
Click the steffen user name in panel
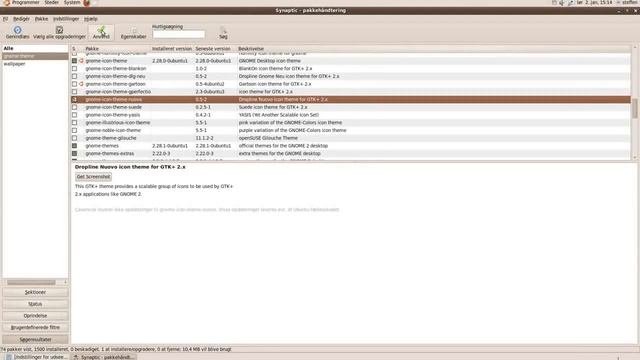point(629,2)
